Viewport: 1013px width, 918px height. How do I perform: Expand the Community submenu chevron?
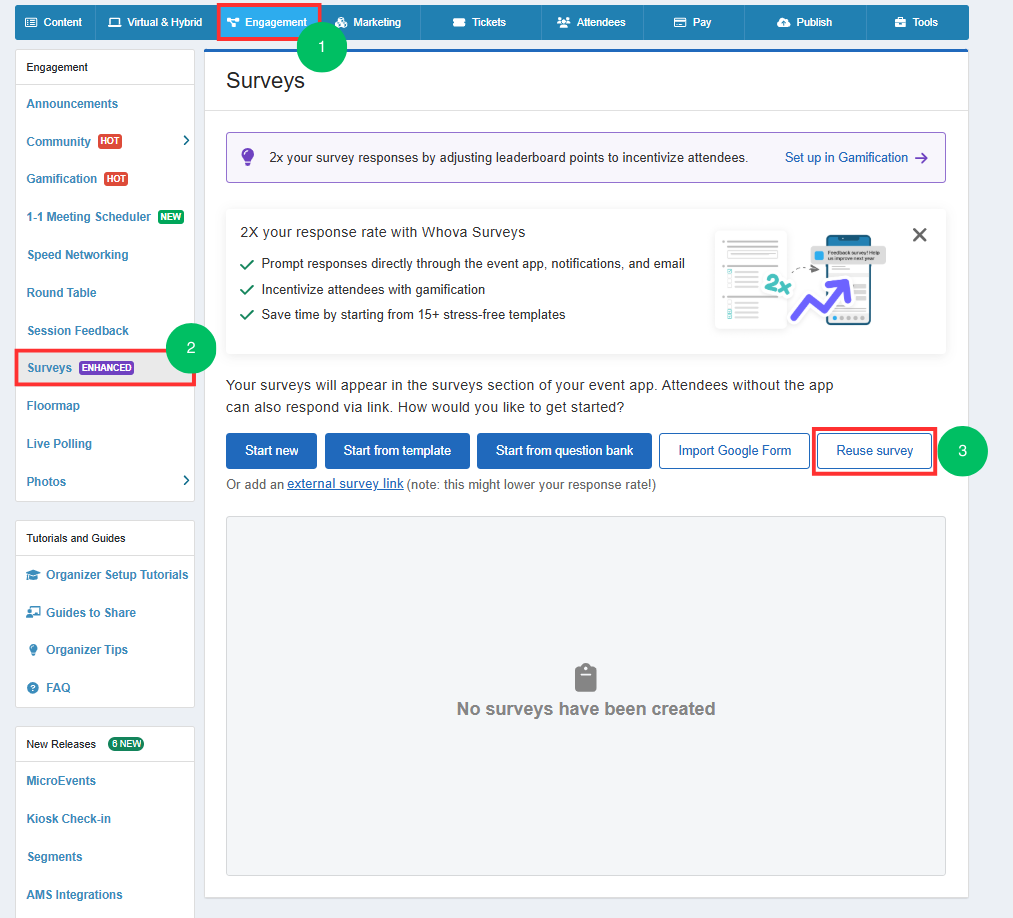click(186, 140)
